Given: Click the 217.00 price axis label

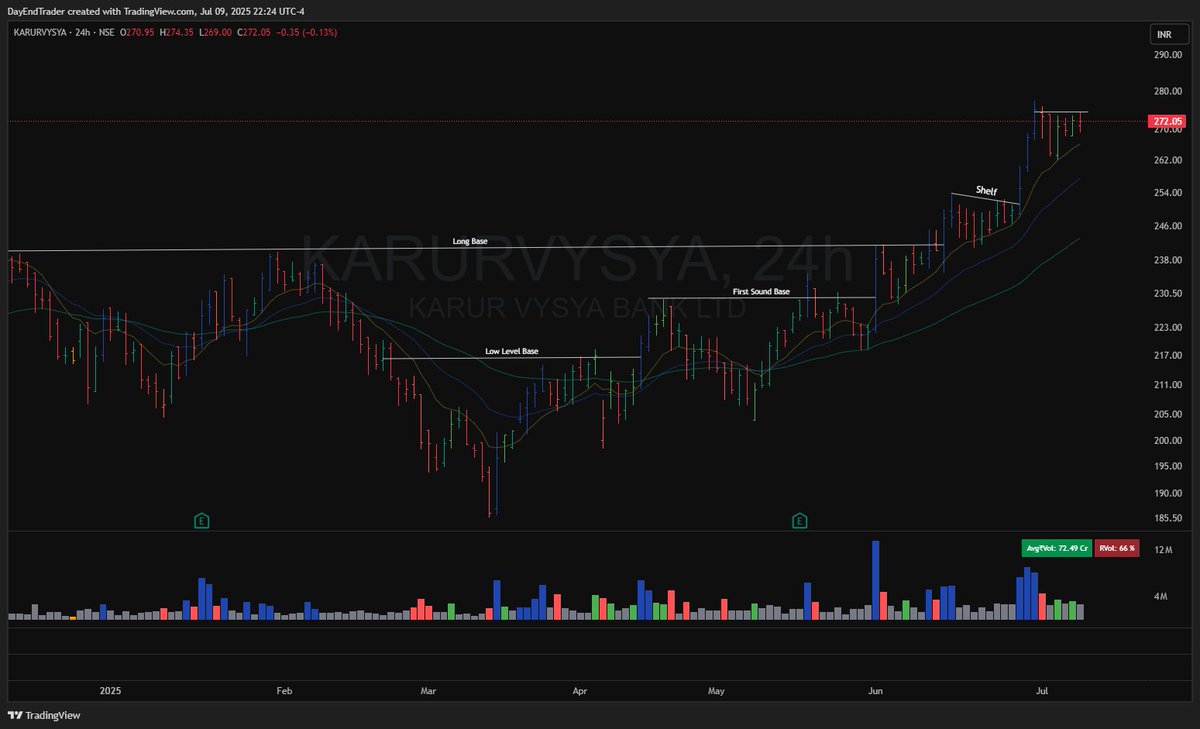Looking at the screenshot, I should (x=1167, y=355).
